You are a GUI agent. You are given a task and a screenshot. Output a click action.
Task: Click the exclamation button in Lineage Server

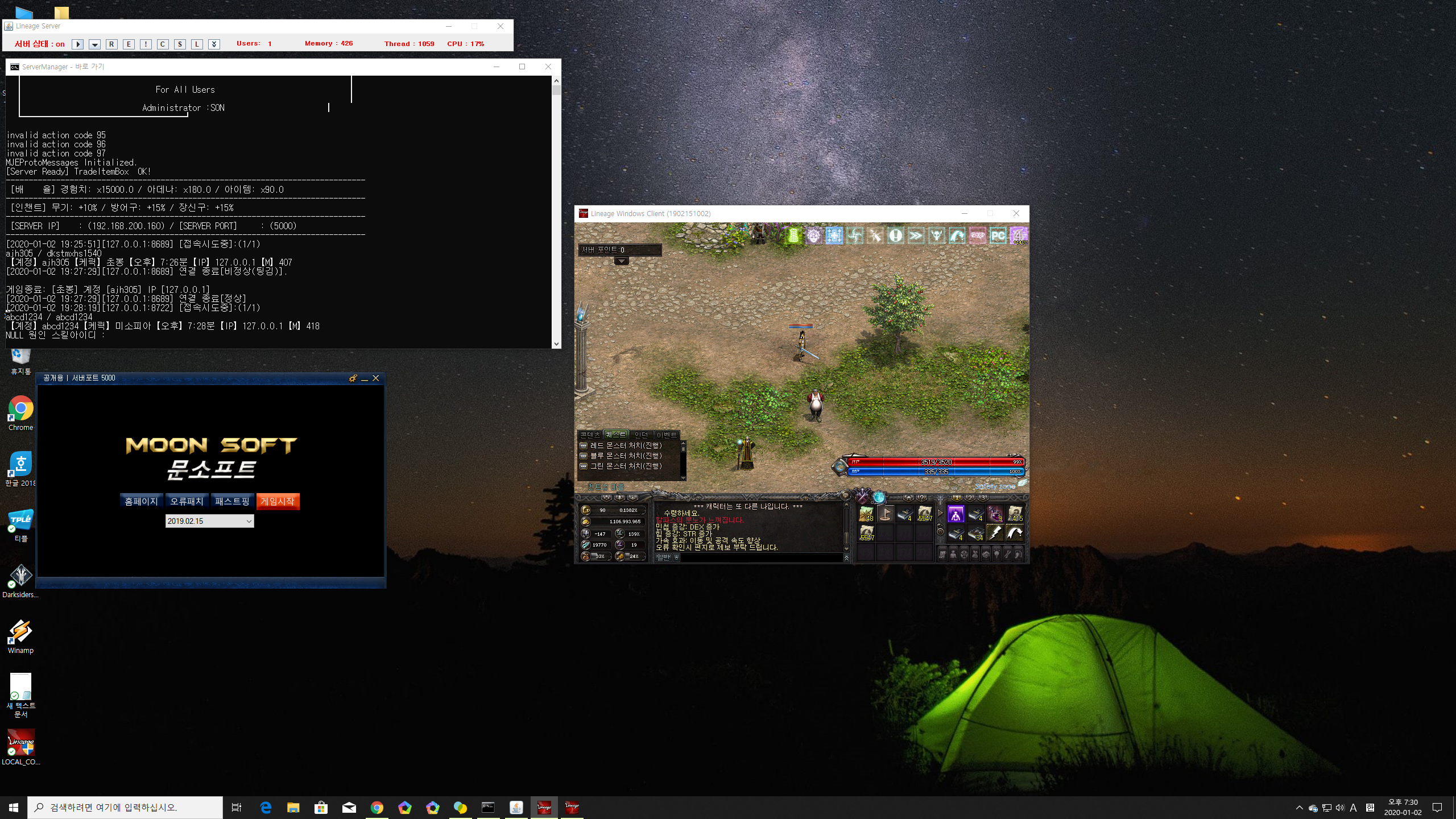coord(146,44)
